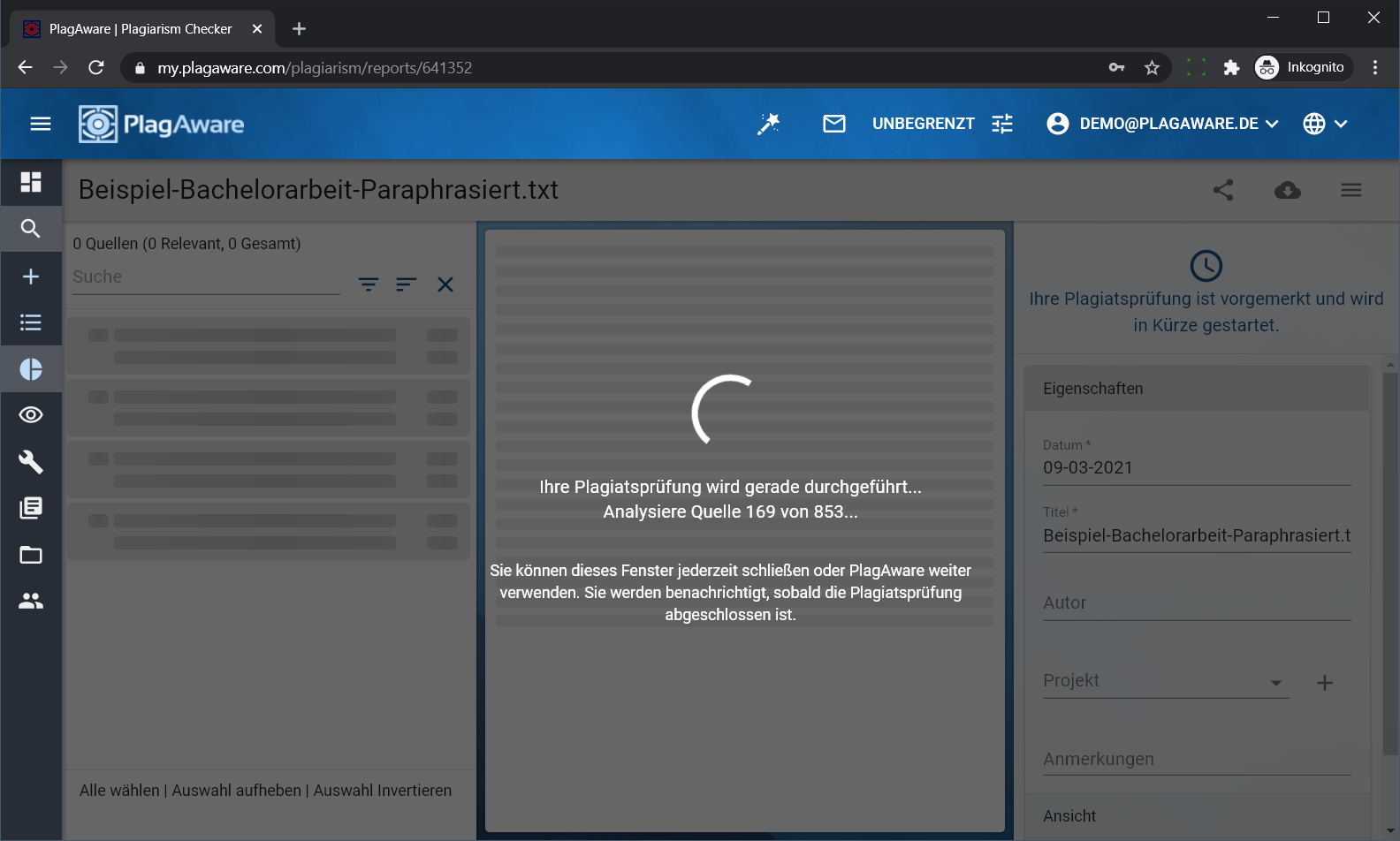Open the sliders tune settings icon

(x=1002, y=124)
